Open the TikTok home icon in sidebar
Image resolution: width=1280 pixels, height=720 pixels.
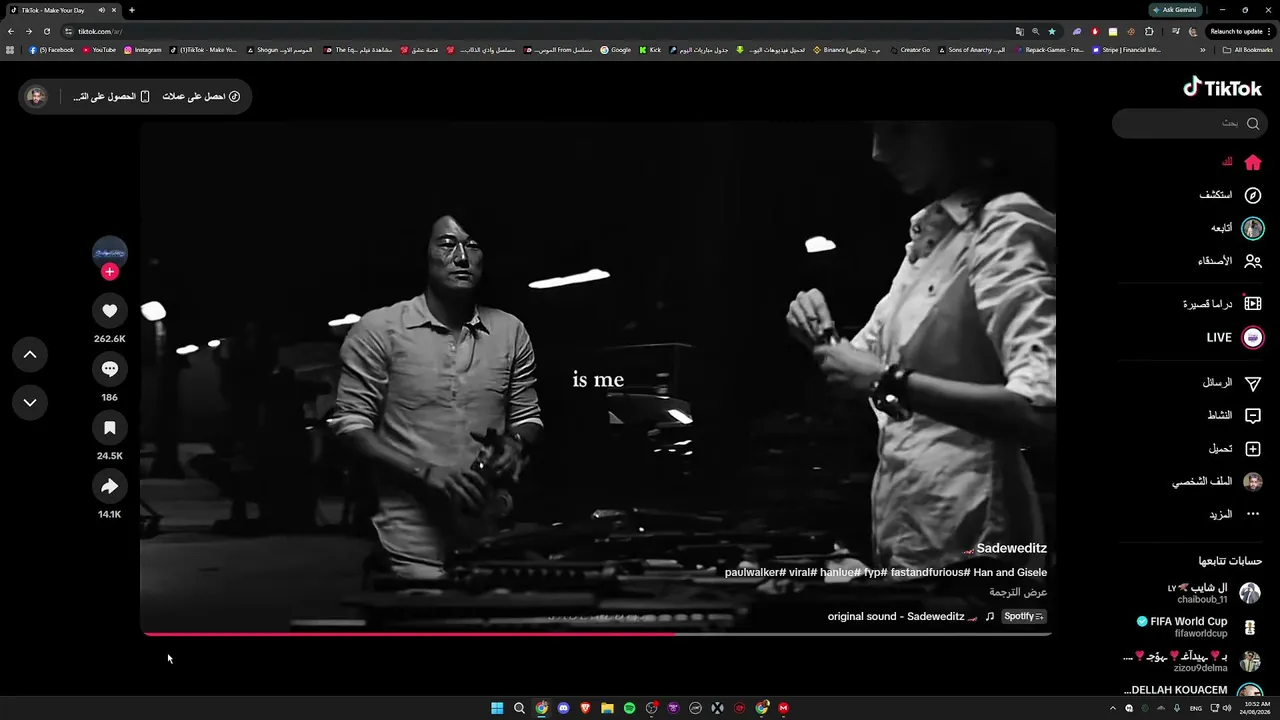pyautogui.click(x=1253, y=162)
